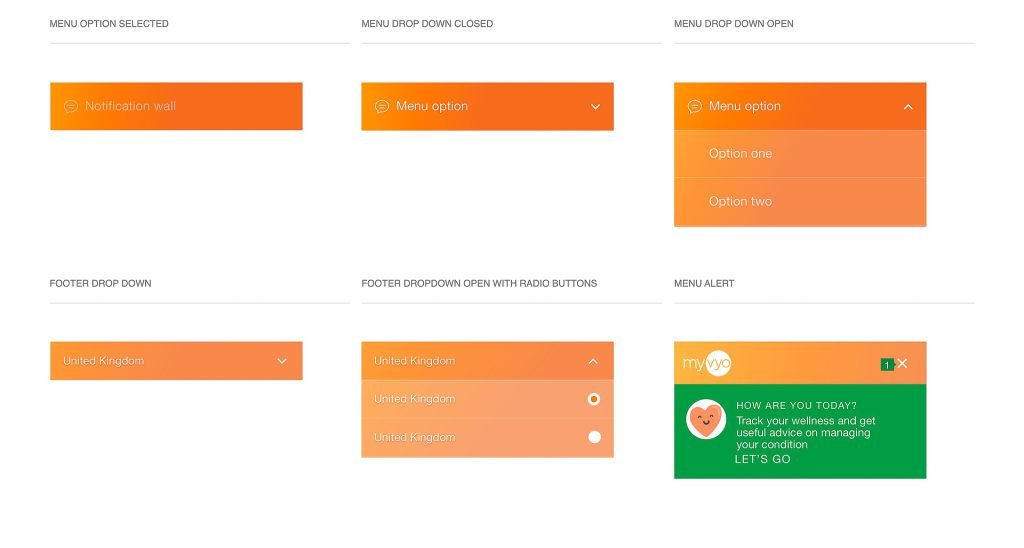Dismiss the menu alert with X icon
This screenshot has width=1024, height=548.
pos(903,364)
